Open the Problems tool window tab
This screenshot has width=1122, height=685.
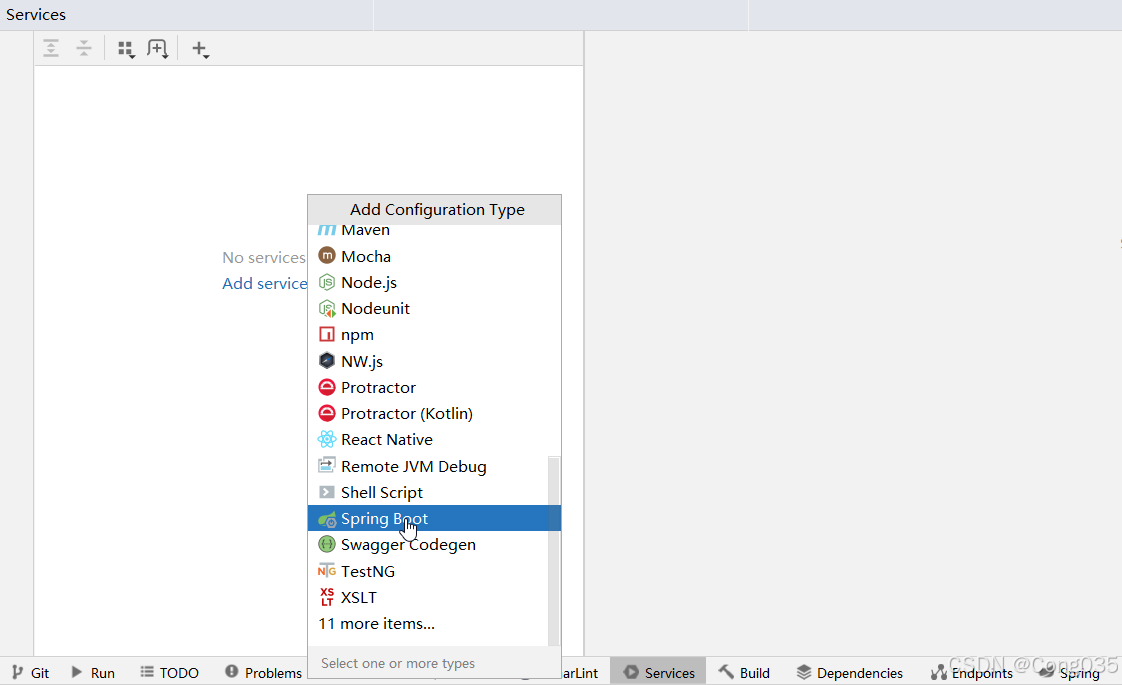pyautogui.click(x=263, y=673)
